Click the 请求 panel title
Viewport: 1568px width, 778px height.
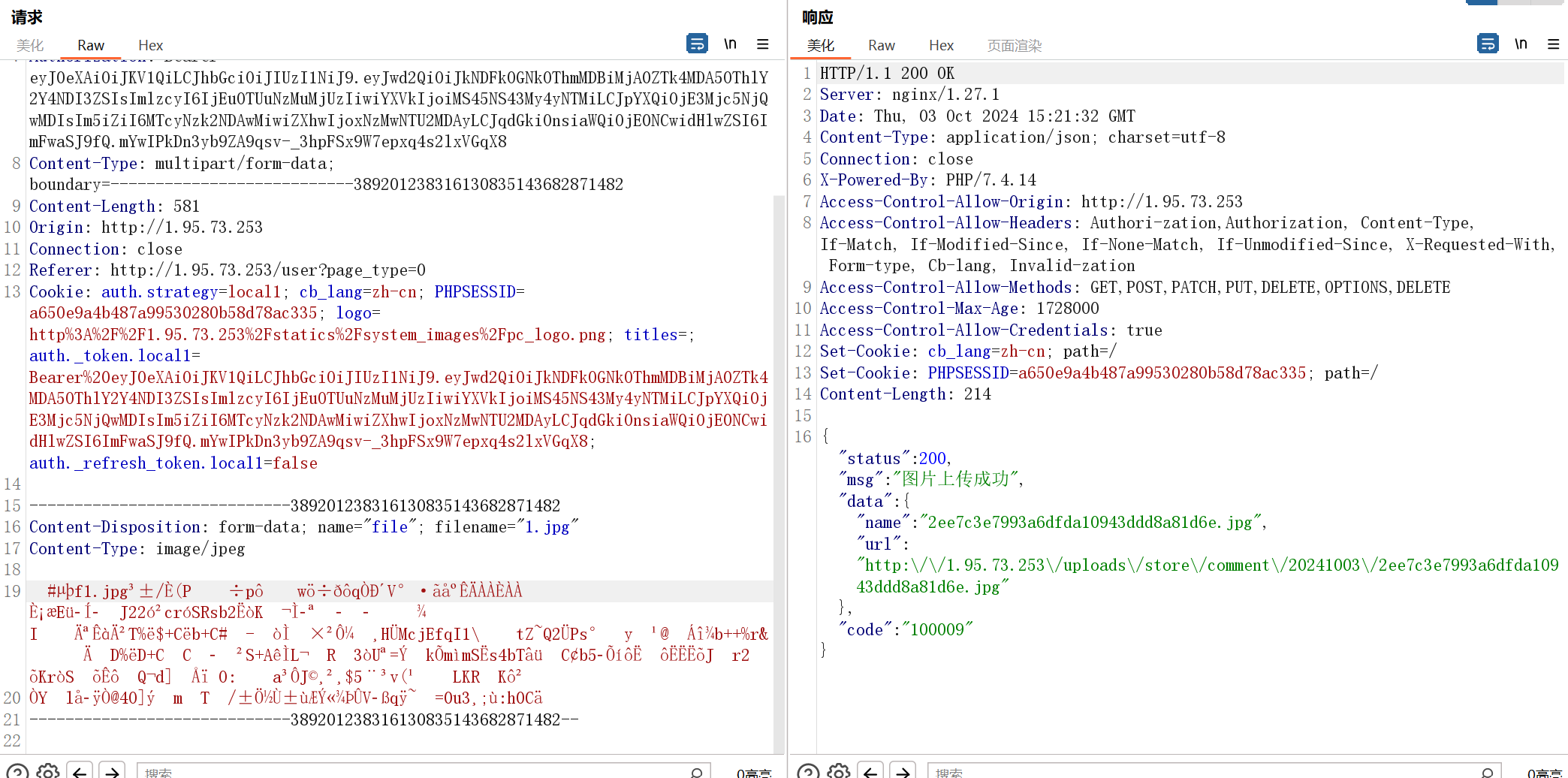26,17
